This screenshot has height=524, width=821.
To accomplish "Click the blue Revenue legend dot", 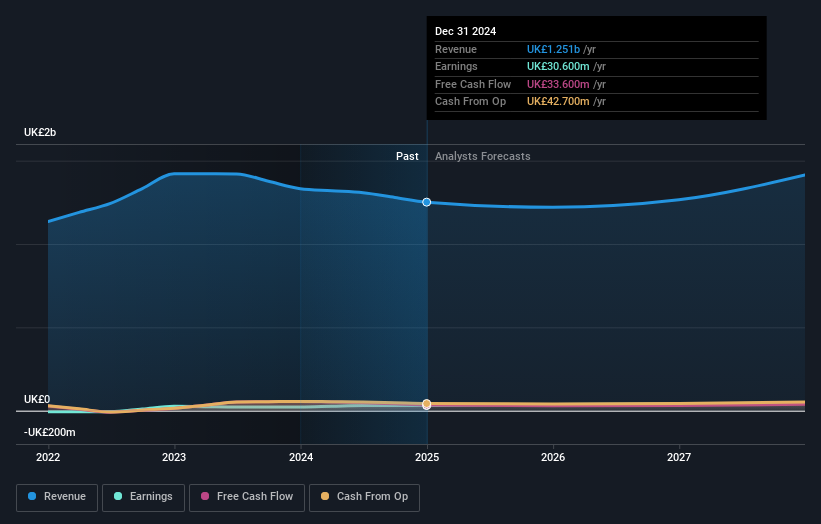I will pyautogui.click(x=32, y=496).
